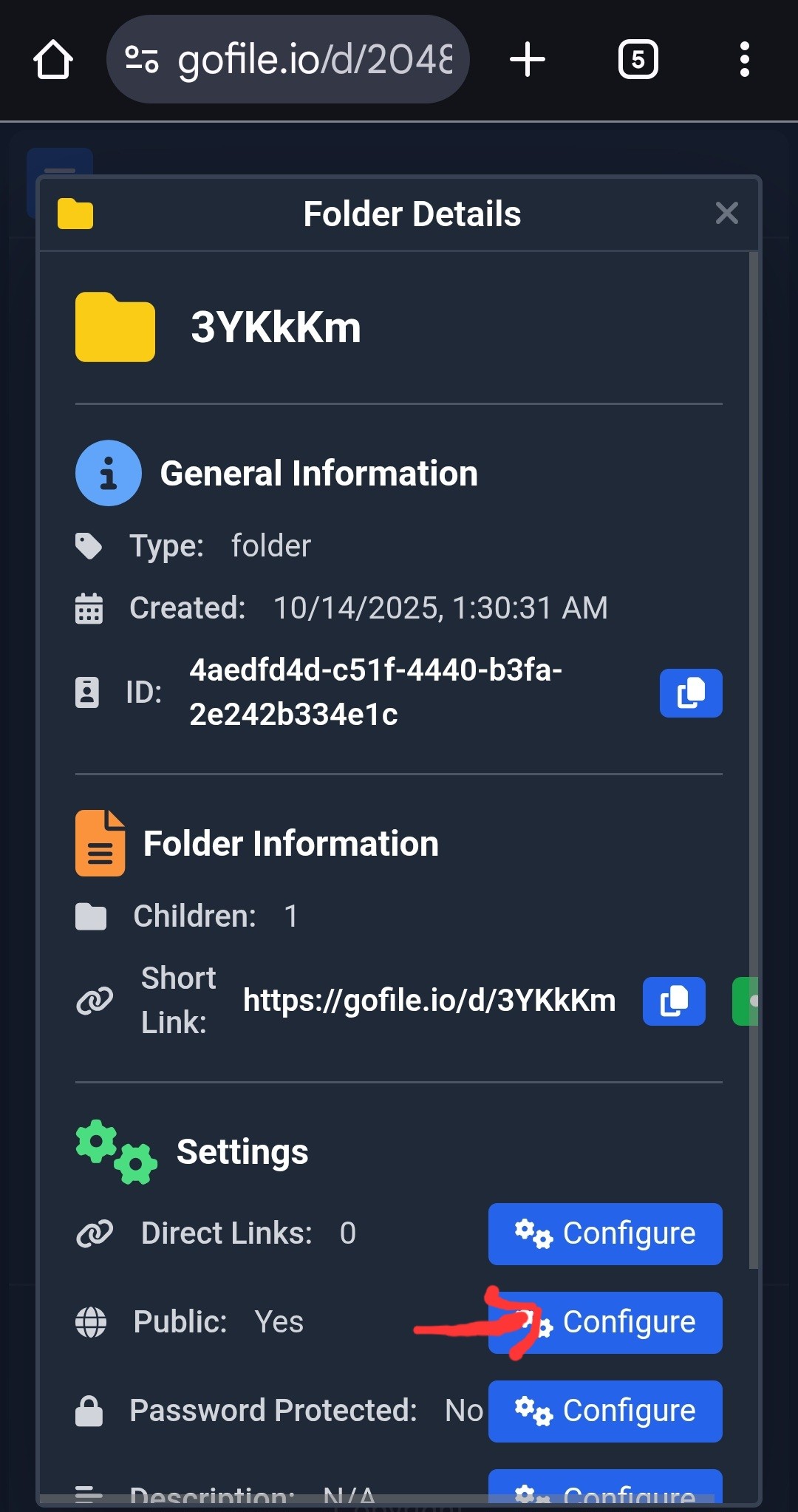
Task: Tap the green share icon beside short link
Action: coord(746,1001)
